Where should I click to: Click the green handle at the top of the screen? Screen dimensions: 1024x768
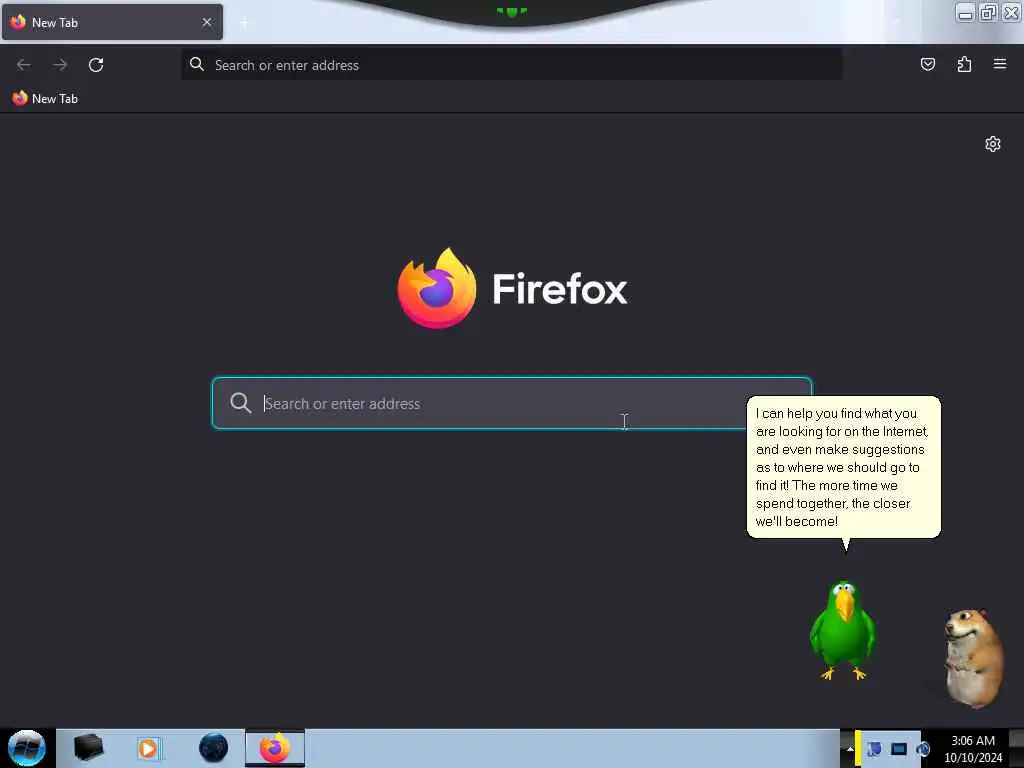pos(511,11)
